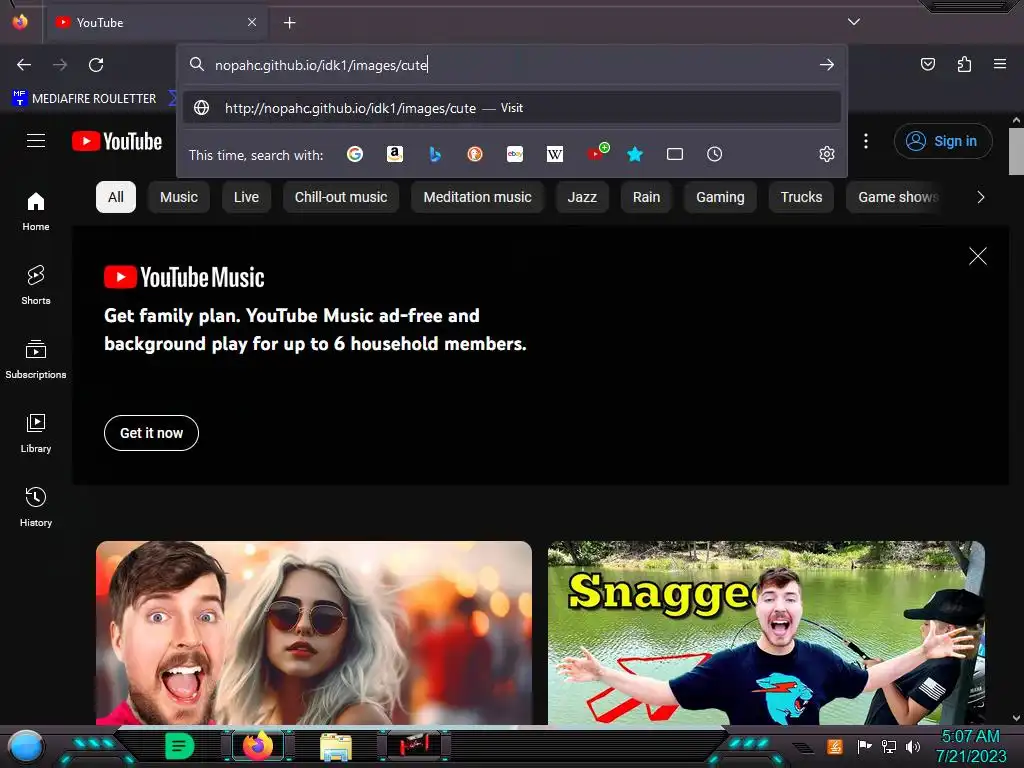The height and width of the screenshot is (768, 1024).
Task: Open the green notes app on taskbar
Action: tap(180, 746)
